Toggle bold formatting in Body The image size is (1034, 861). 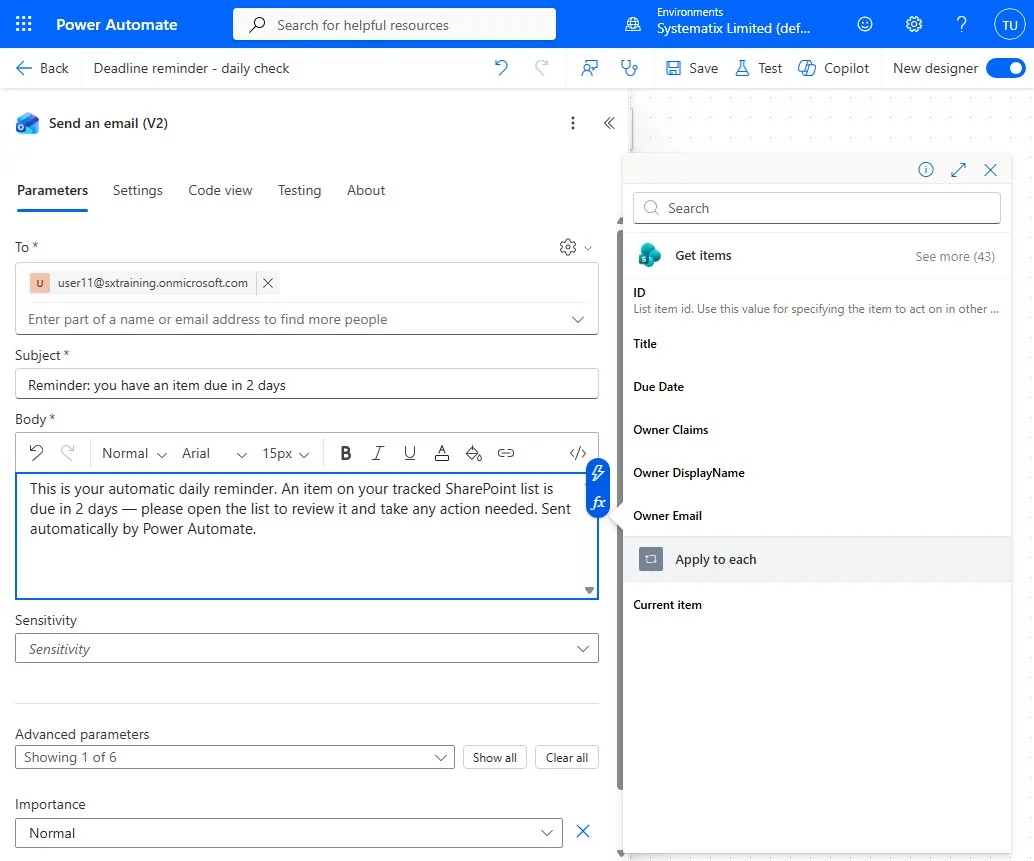[346, 453]
